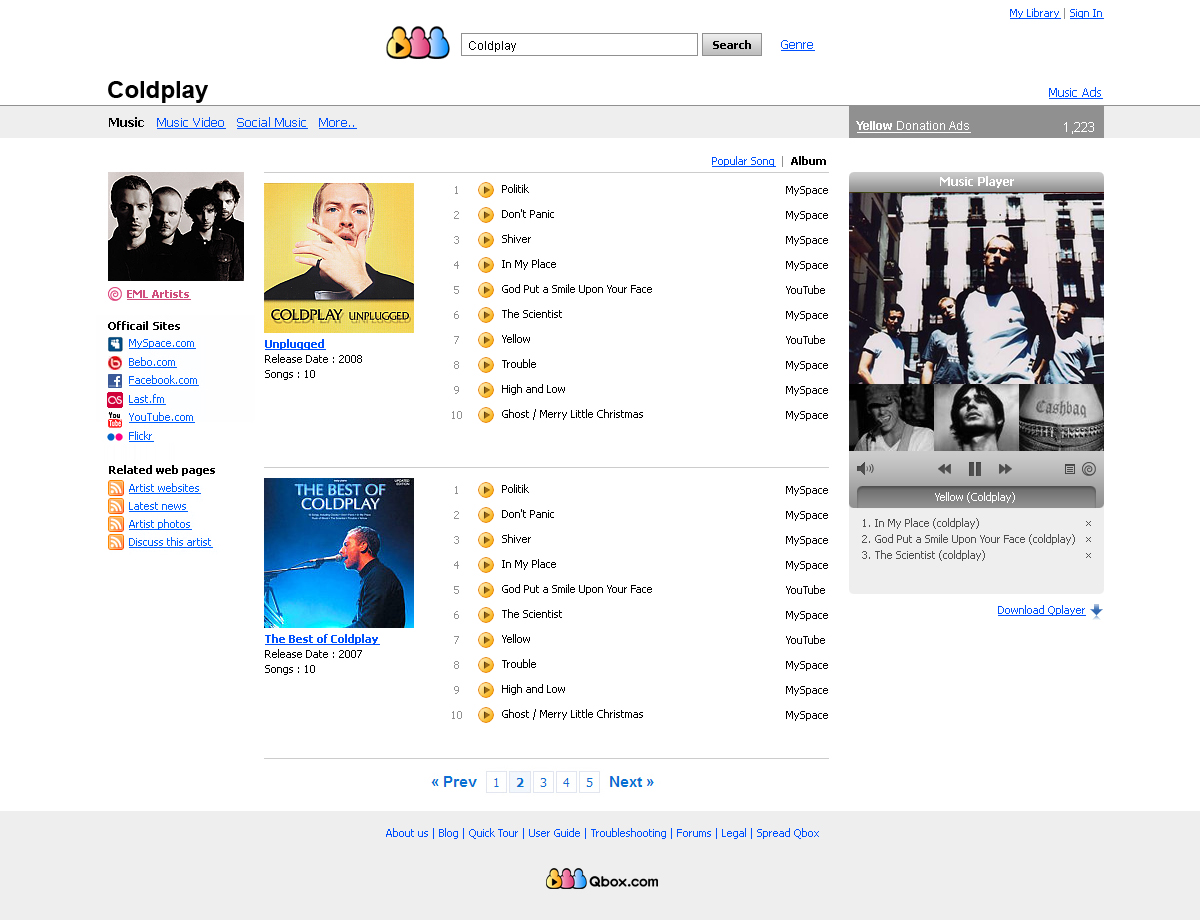Click in the Coldplay search field
Viewport: 1200px width, 920px height.
coord(579,45)
